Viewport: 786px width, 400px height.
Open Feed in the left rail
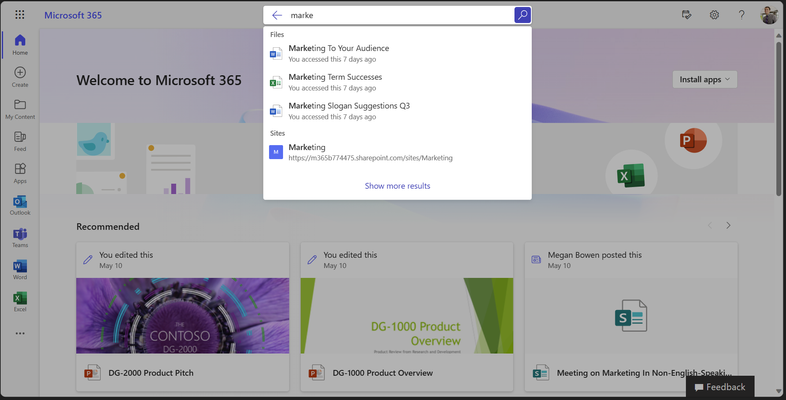click(20, 141)
